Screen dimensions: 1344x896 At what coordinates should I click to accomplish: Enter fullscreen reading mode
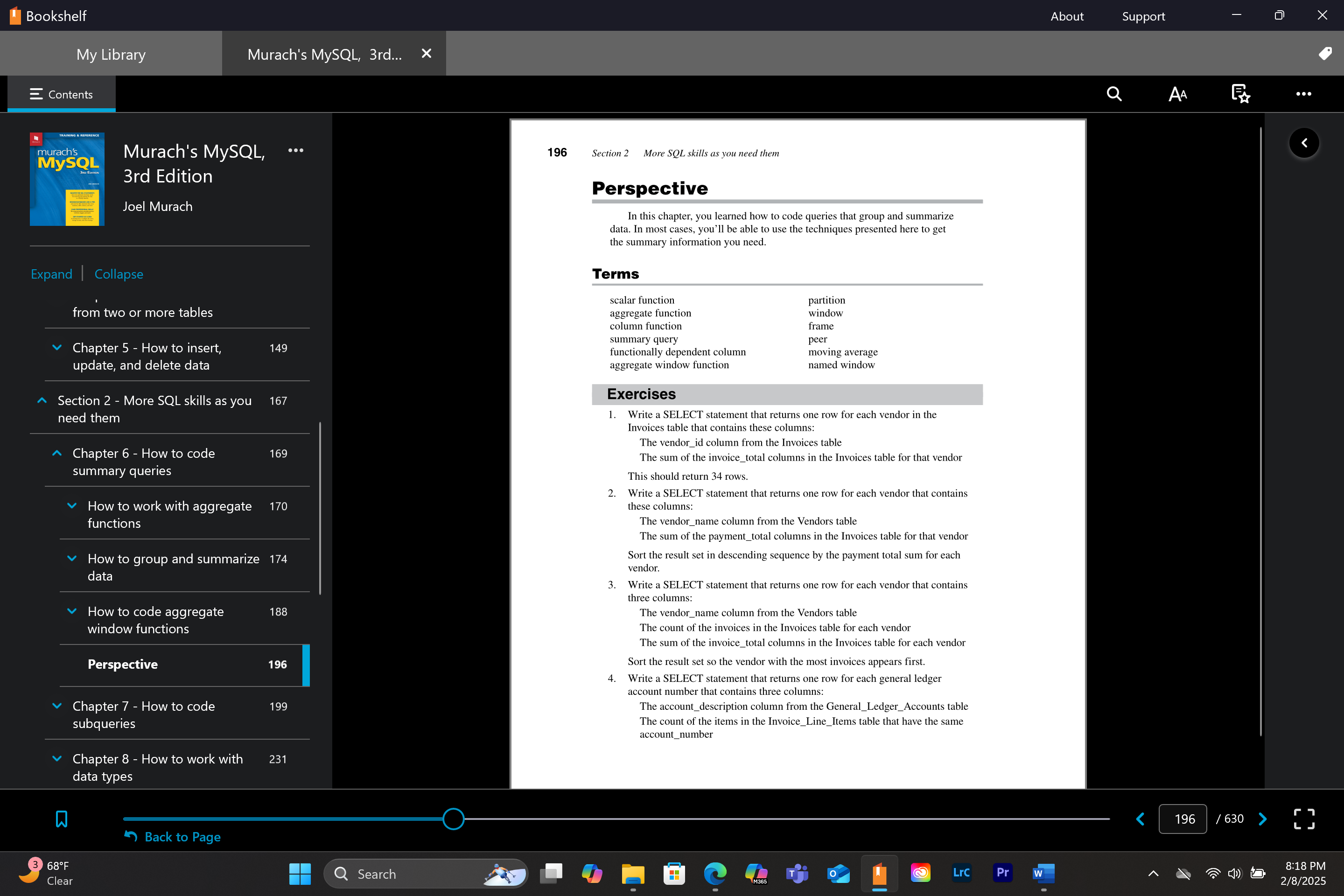coord(1304,819)
